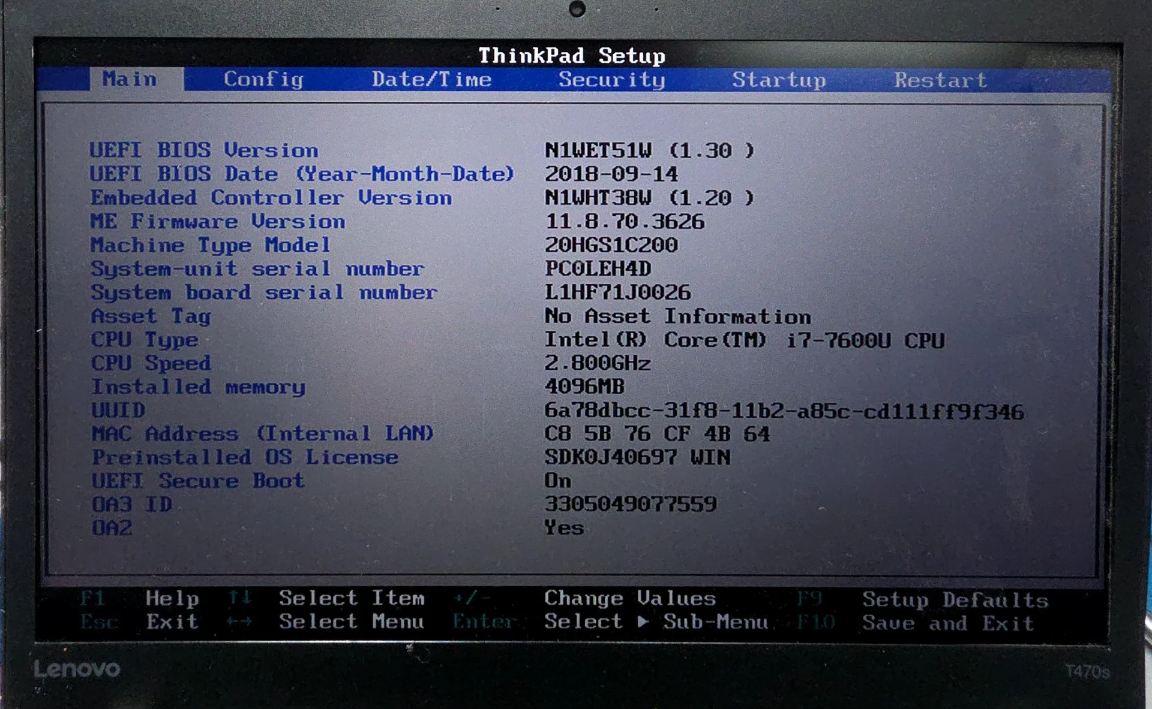The image size is (1152, 709).
Task: Select the 4096MB memory value
Action: coord(585,386)
